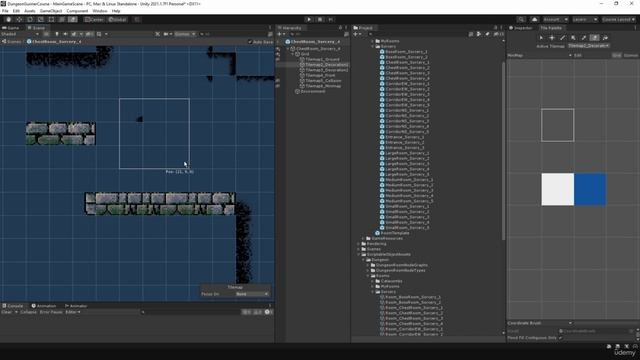Switch to the Inspector tab
The image size is (640, 360).
[x=521, y=28]
